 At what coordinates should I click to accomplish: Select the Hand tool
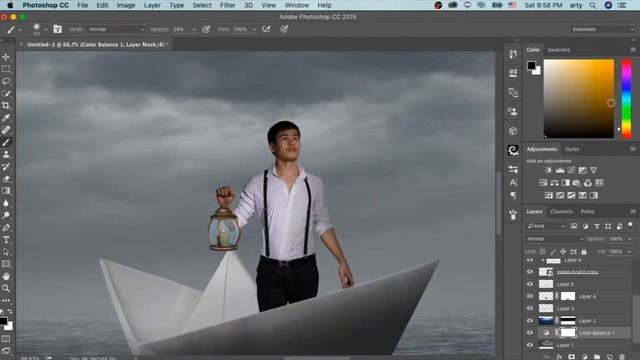pyautogui.click(x=6, y=276)
